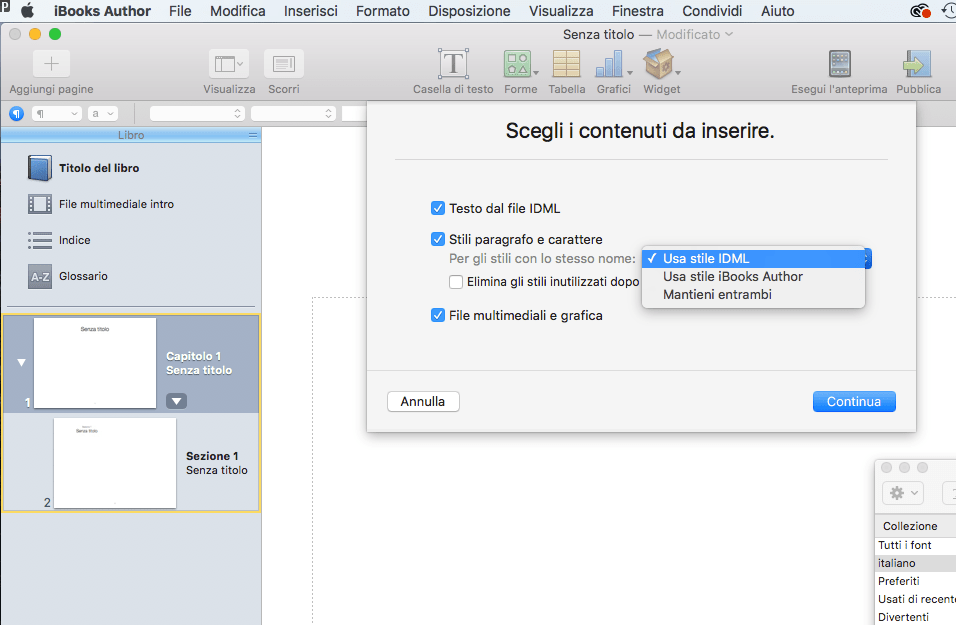Open the Visualizza menu in the menu bar
The height and width of the screenshot is (625, 956).
pos(561,11)
